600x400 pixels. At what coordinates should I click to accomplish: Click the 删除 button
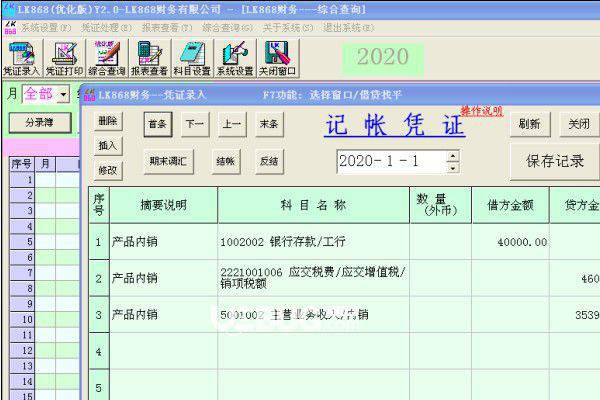[x=108, y=121]
